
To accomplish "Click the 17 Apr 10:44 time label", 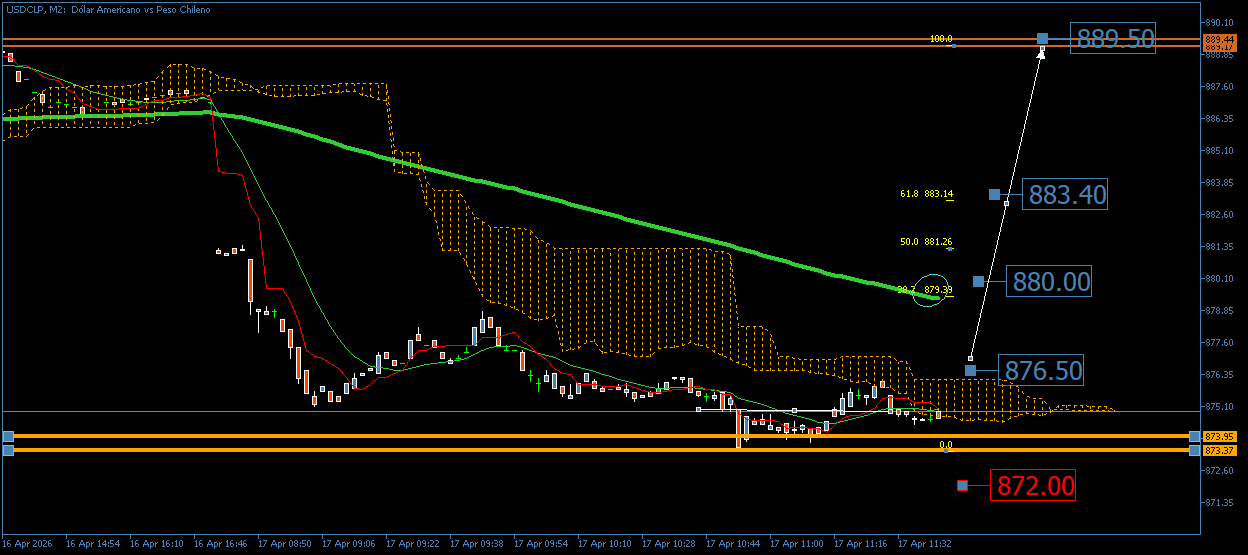I will coord(732,545).
